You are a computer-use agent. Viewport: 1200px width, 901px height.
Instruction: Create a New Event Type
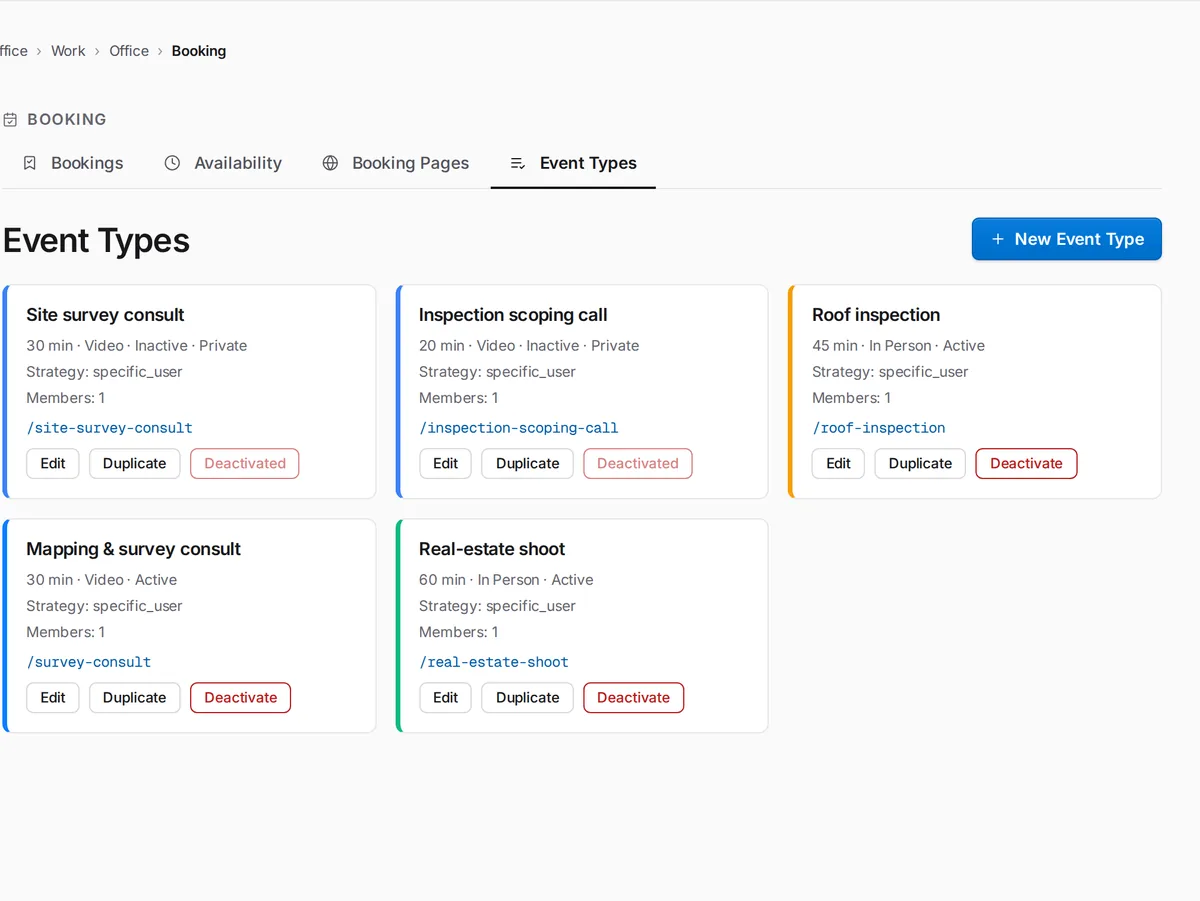1066,239
